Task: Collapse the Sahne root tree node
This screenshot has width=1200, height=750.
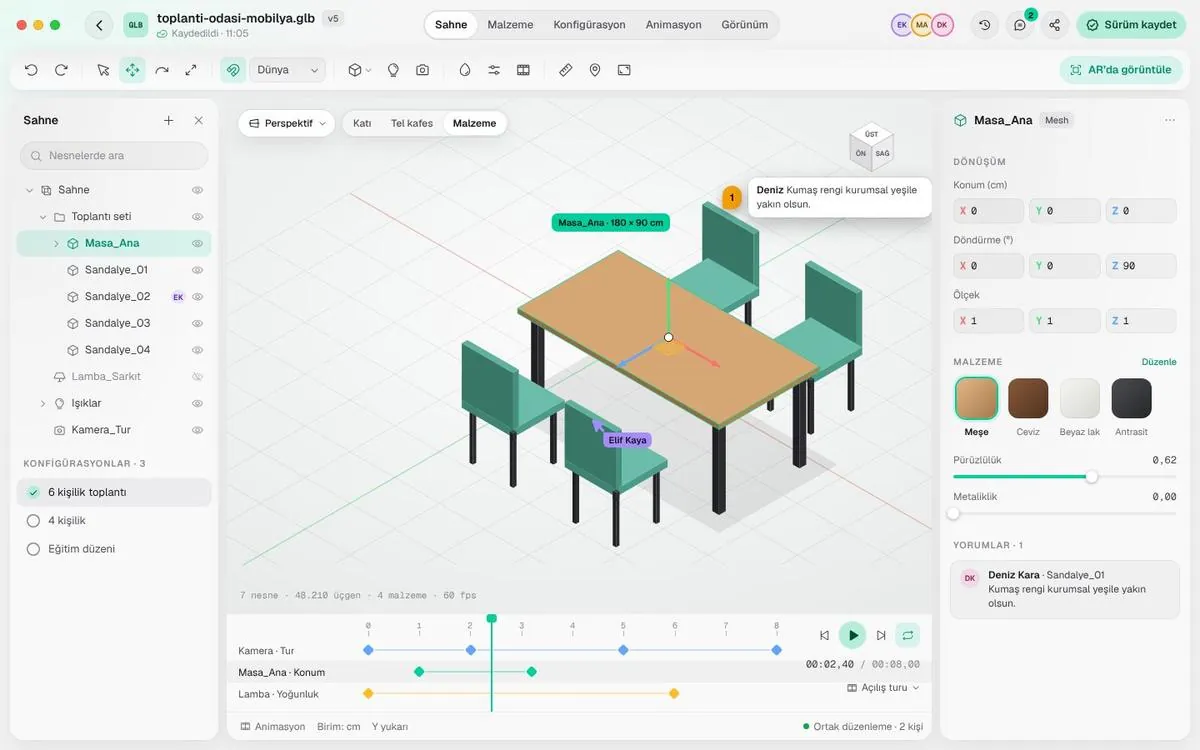Action: pos(28,190)
